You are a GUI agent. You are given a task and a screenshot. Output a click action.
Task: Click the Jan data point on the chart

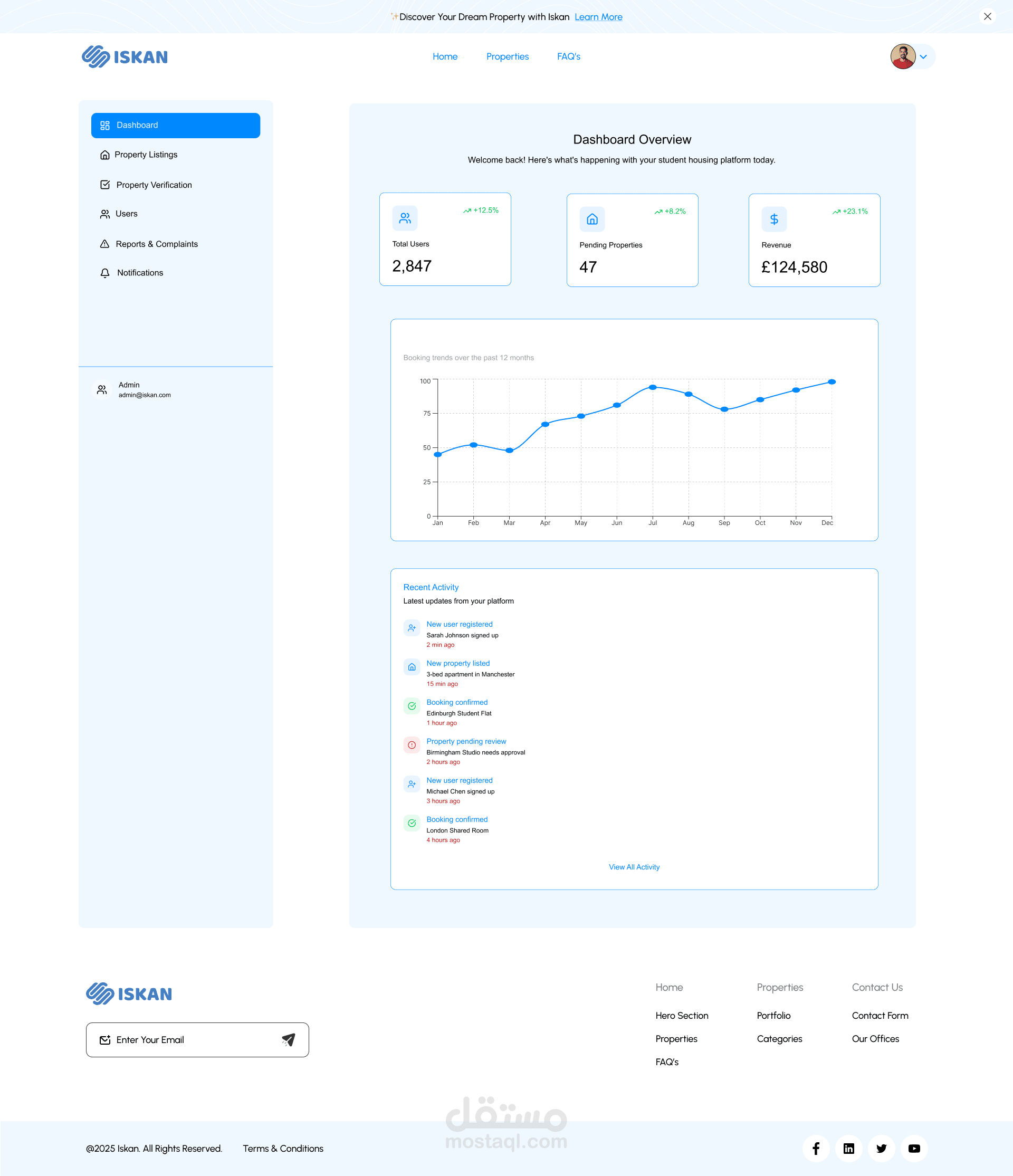pyautogui.click(x=437, y=455)
